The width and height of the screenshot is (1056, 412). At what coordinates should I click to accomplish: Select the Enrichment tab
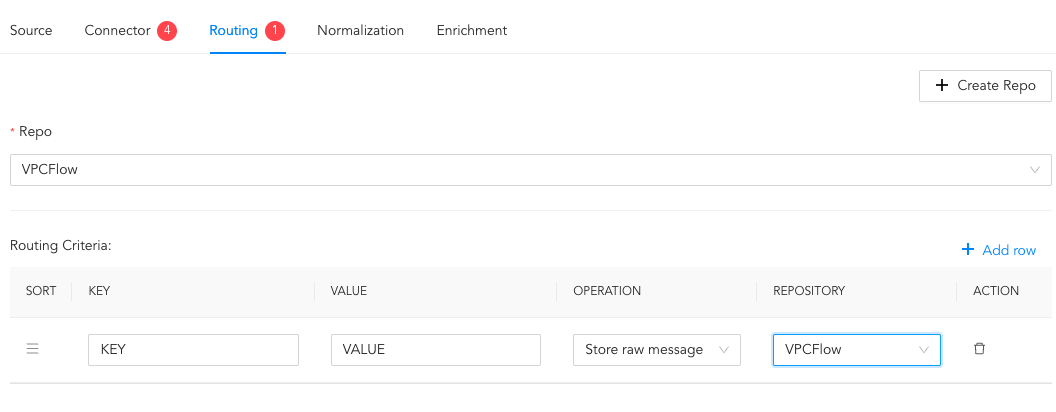tap(471, 30)
